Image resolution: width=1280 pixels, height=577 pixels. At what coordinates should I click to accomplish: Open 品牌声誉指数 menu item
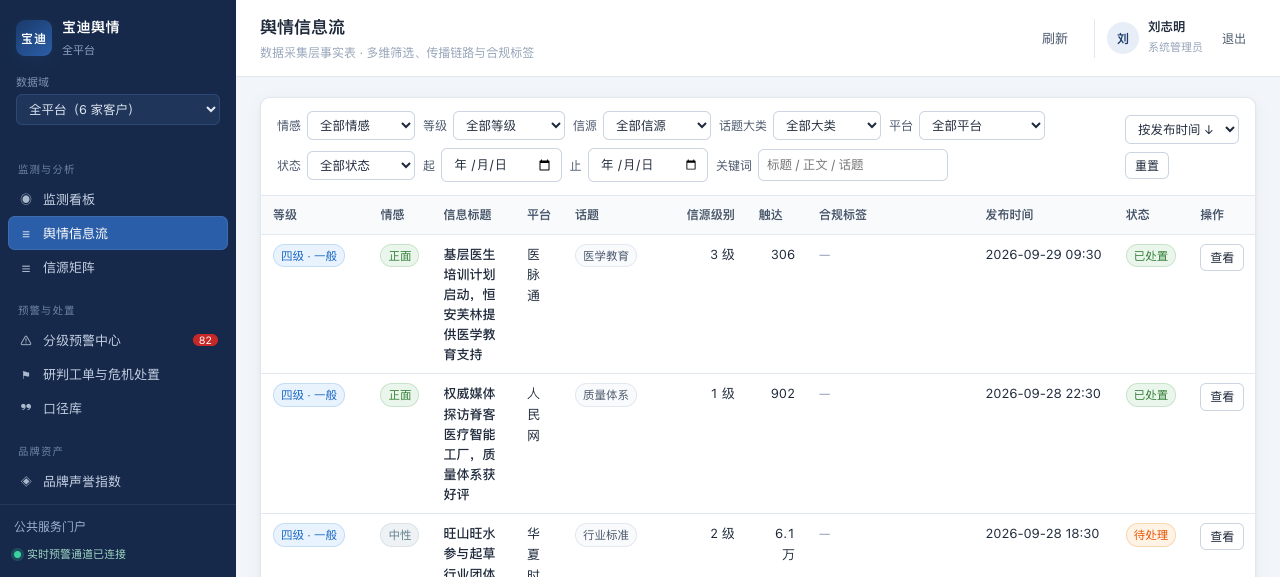(x=118, y=481)
